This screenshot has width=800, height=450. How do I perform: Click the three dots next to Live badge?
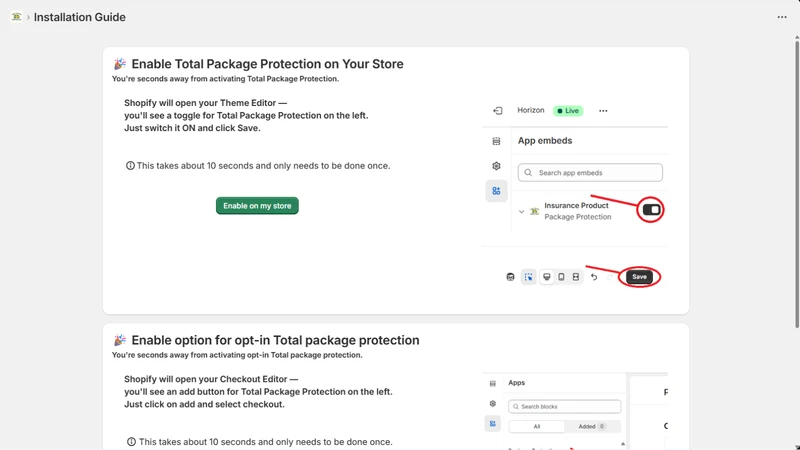(603, 111)
